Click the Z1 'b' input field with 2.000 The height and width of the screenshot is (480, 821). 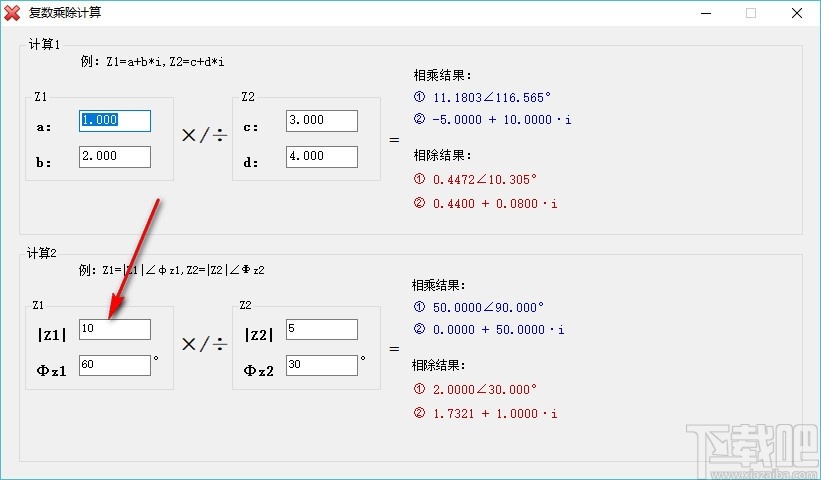point(114,156)
